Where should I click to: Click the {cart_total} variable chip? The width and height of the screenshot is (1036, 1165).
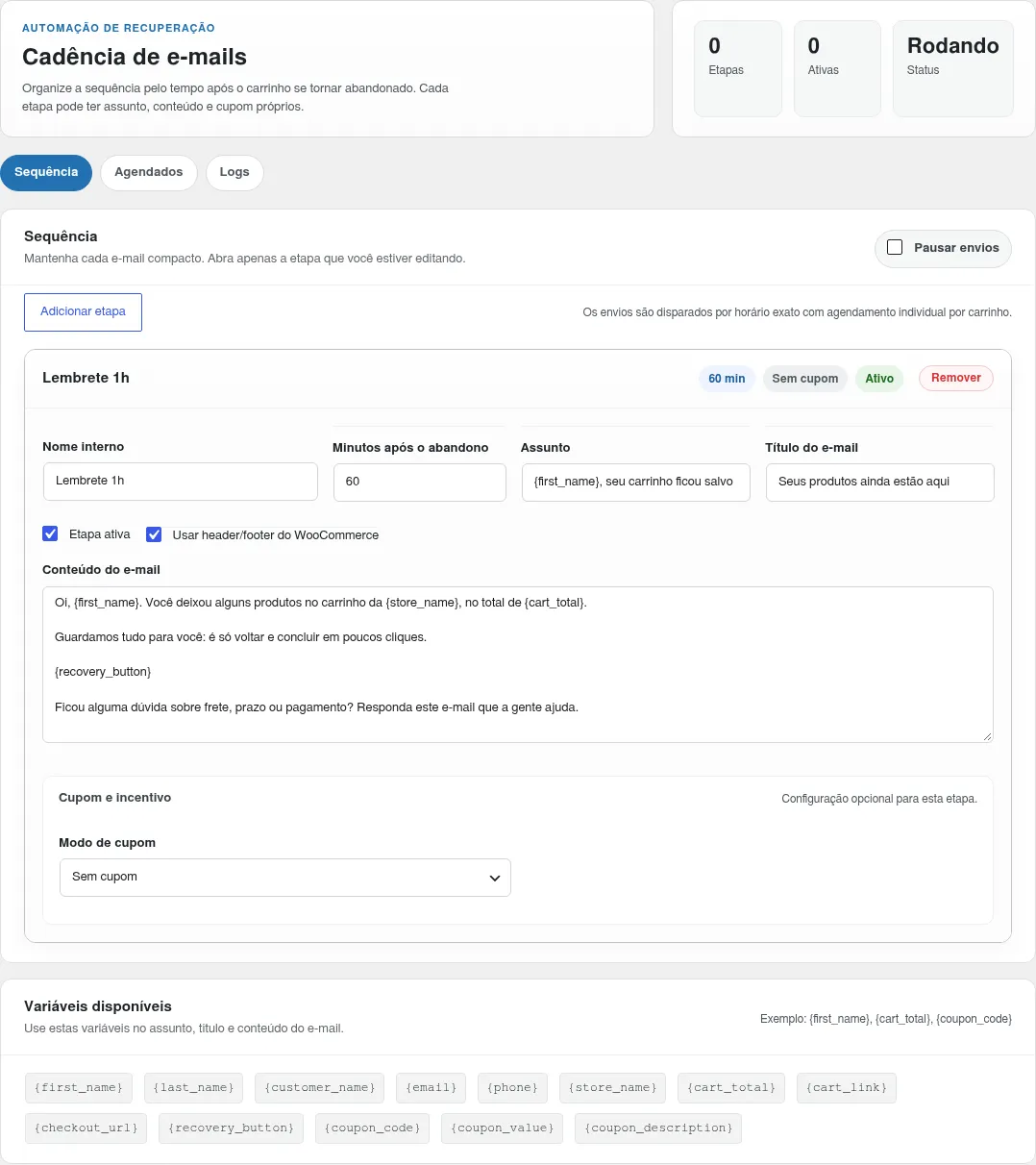(x=731, y=1087)
